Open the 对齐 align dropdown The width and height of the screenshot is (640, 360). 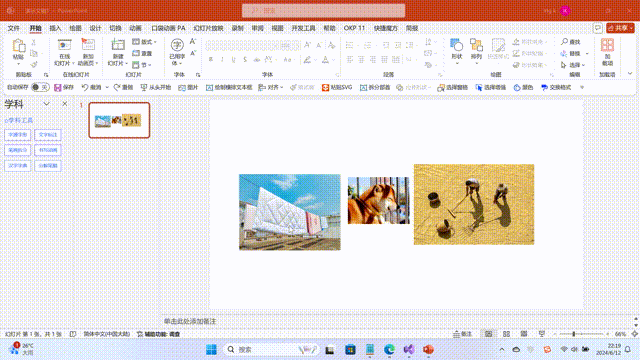[271, 87]
